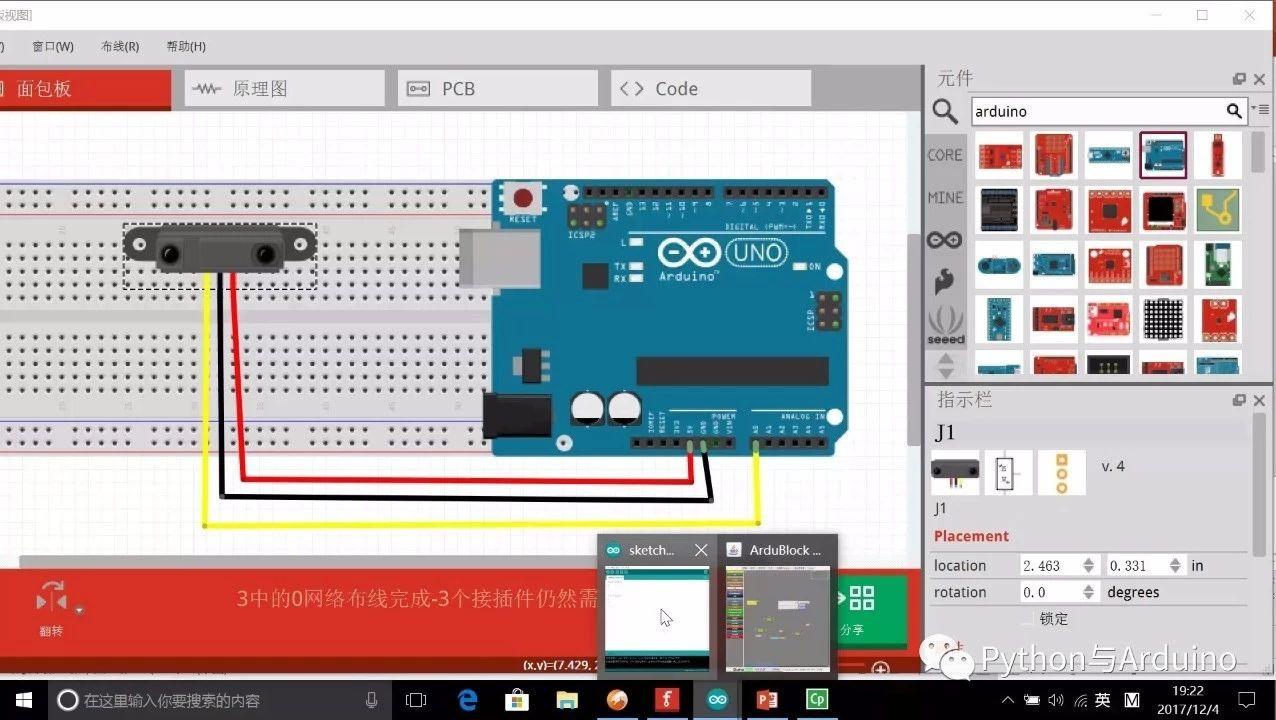Screen dimensions: 1276x720
Task: Select the red USB stick part in the top row
Action: (x=1217, y=155)
